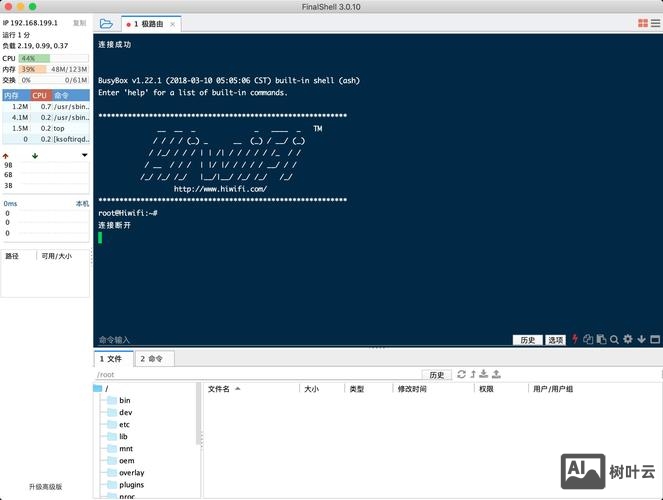Open terminal search with magnifier icon

(614, 340)
